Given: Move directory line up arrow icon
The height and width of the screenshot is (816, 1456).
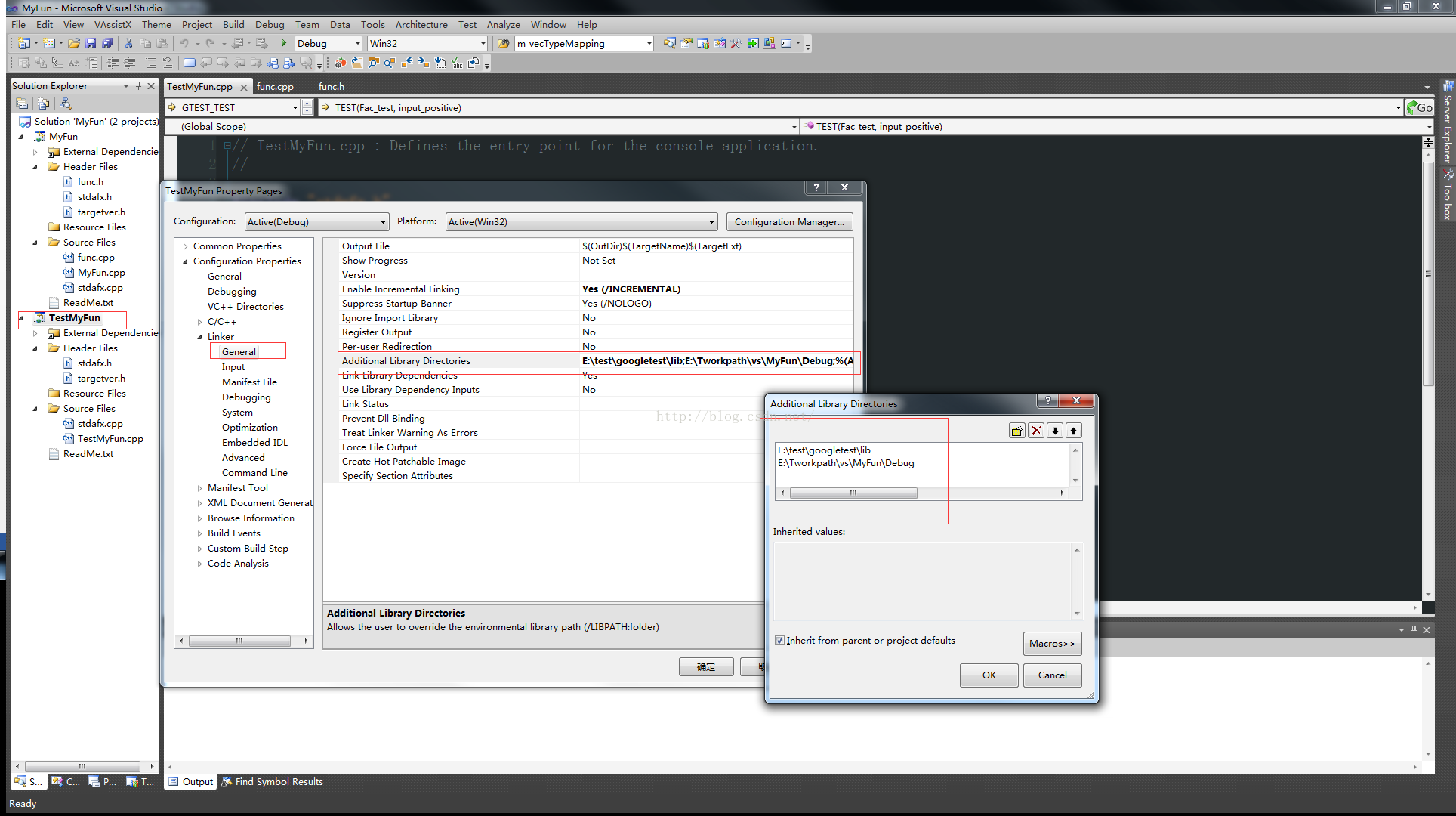Looking at the screenshot, I should (x=1073, y=431).
